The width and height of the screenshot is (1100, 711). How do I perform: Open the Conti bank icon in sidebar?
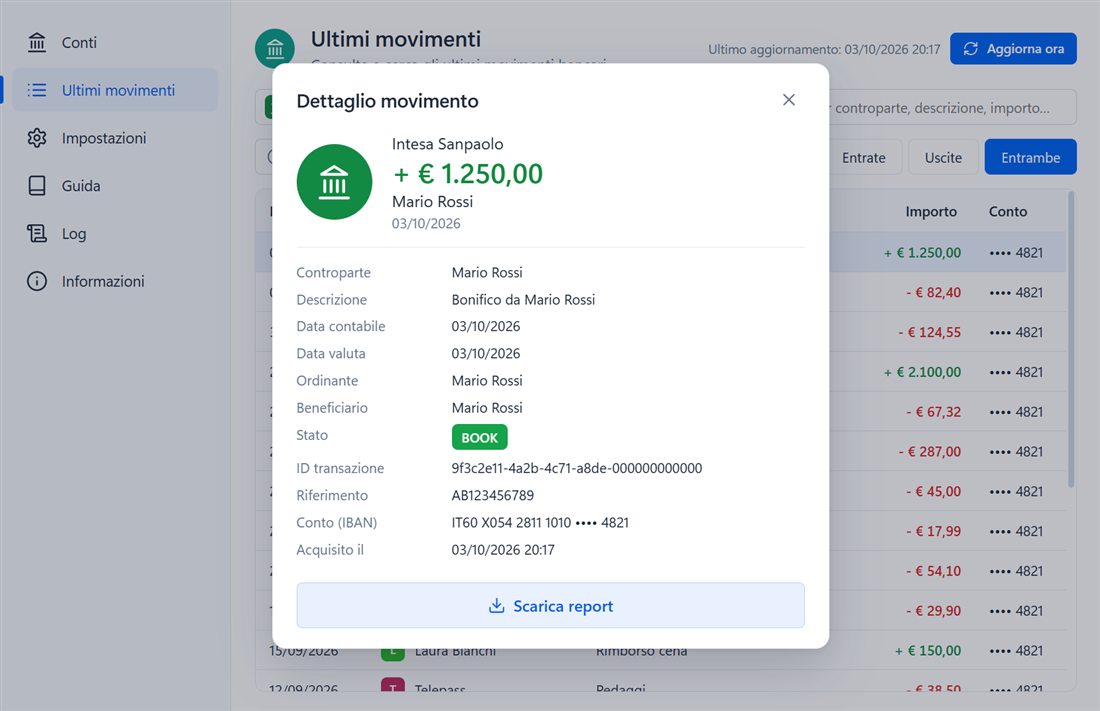36,43
